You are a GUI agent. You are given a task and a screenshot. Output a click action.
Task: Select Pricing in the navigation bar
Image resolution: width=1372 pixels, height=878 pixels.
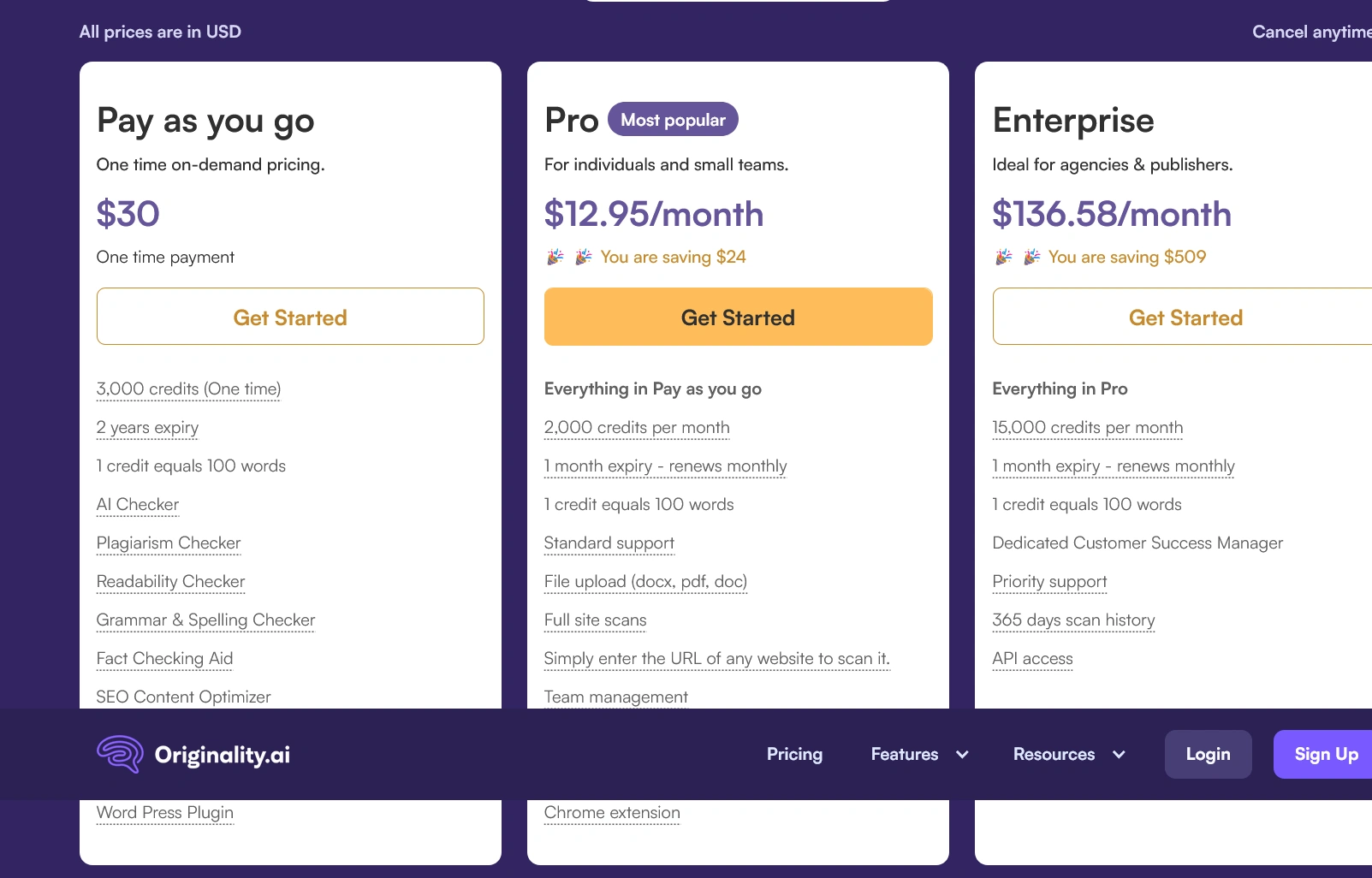point(794,754)
